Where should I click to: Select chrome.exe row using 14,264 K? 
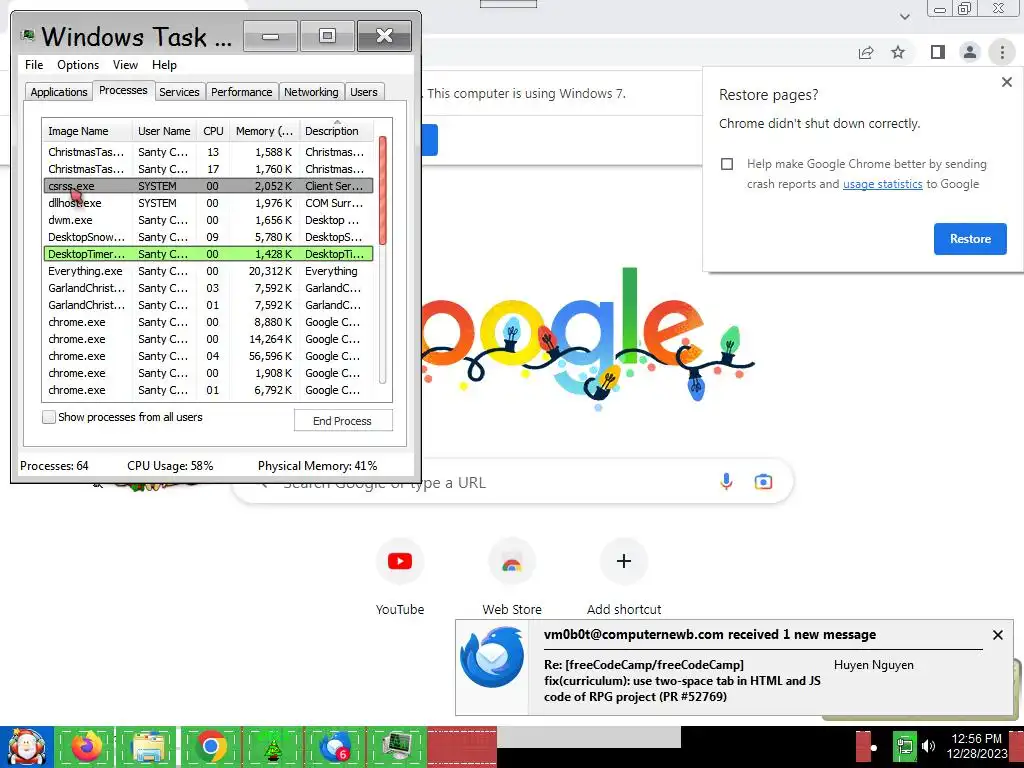pos(208,339)
